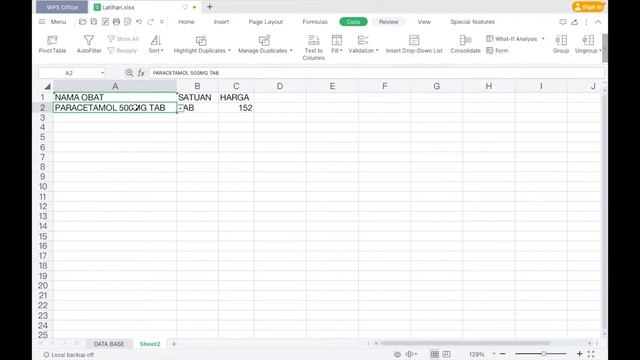Expand the Ungroup dropdown arrow
The width and height of the screenshot is (640, 360).
(x=600, y=51)
